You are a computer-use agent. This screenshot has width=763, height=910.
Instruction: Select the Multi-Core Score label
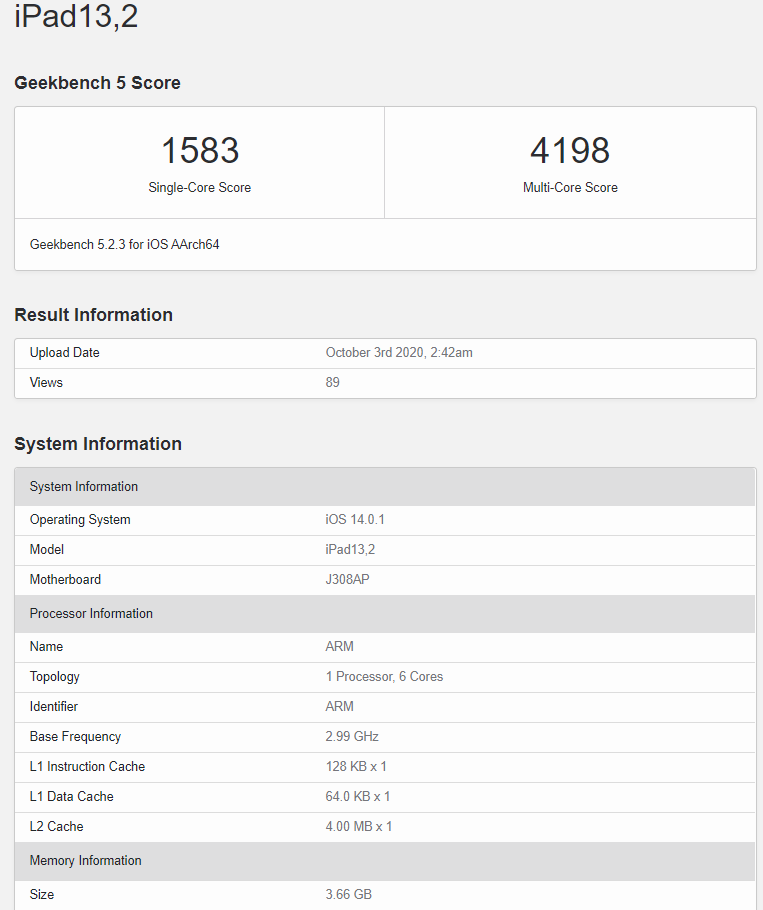[570, 187]
